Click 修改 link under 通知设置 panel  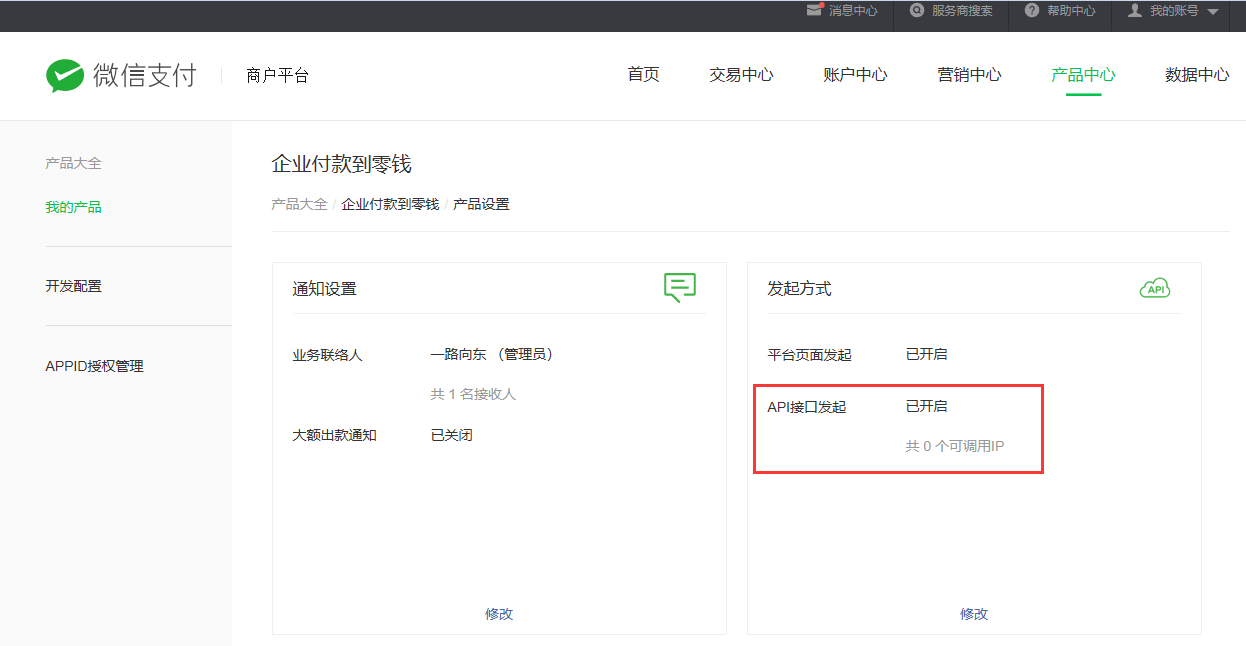(x=499, y=614)
